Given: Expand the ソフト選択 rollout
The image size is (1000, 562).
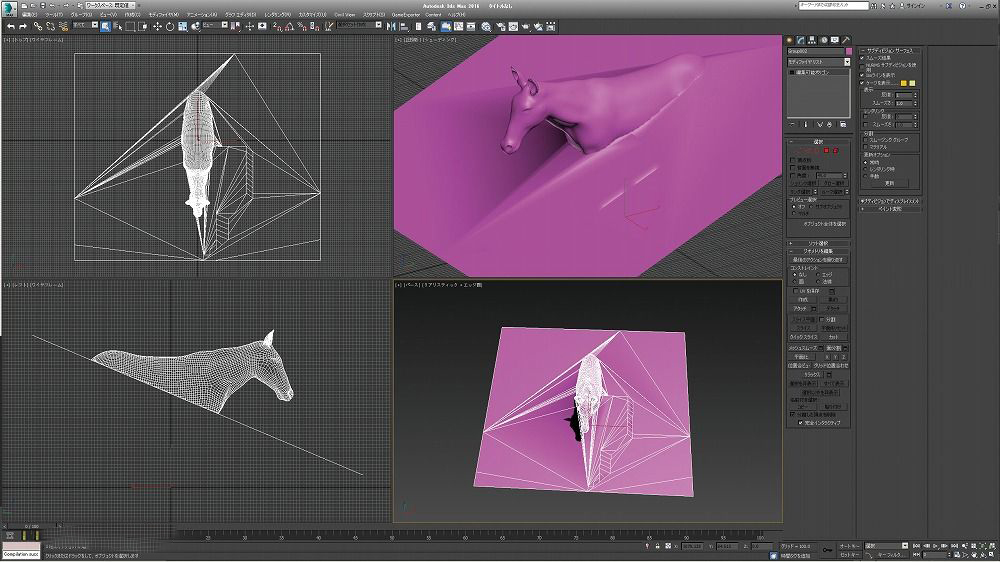Looking at the screenshot, I should (x=818, y=243).
